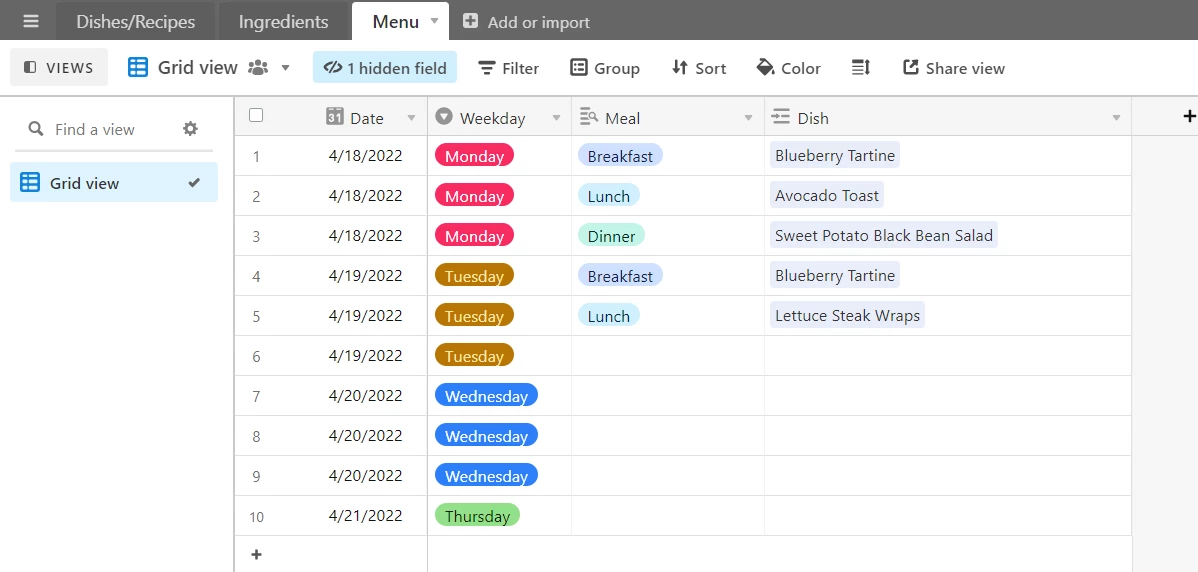Open the 1 hidden field menu
The image size is (1198, 572).
click(385, 67)
